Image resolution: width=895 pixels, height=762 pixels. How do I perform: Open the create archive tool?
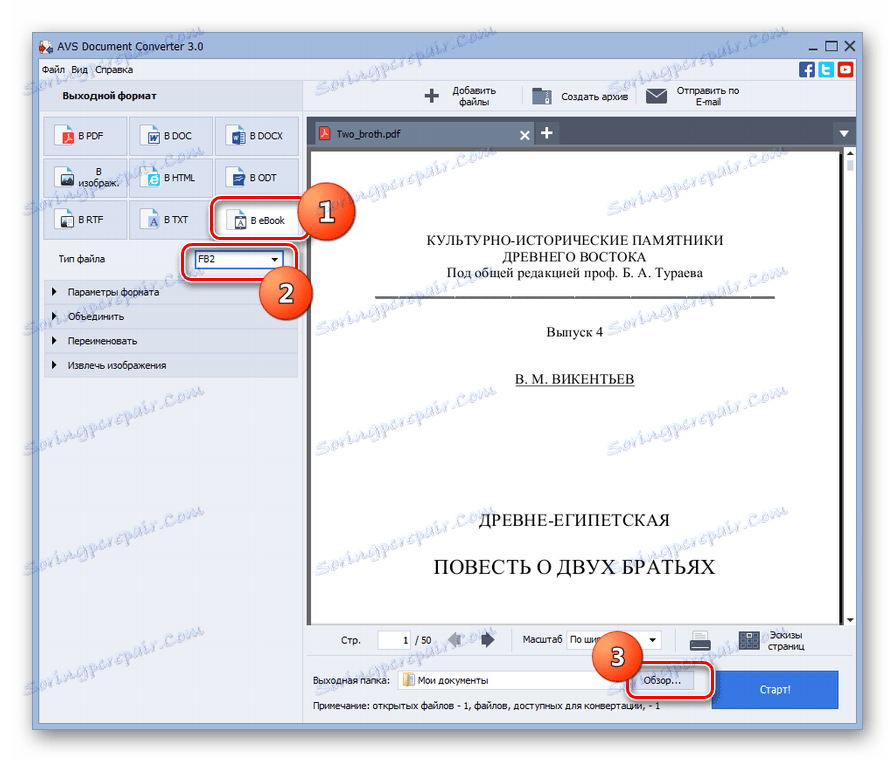pyautogui.click(x=580, y=96)
